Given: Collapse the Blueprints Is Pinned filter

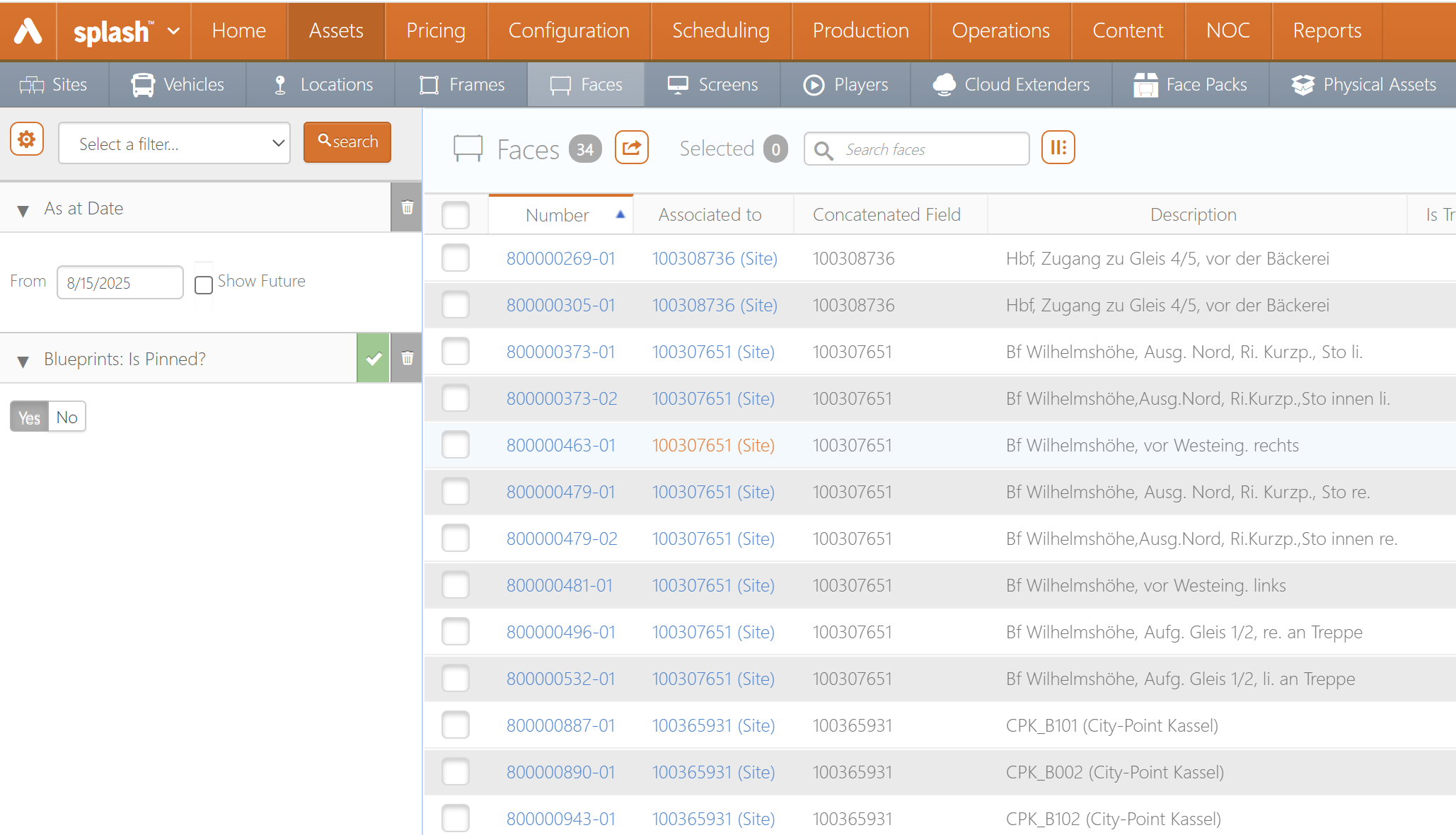Looking at the screenshot, I should click(x=23, y=361).
